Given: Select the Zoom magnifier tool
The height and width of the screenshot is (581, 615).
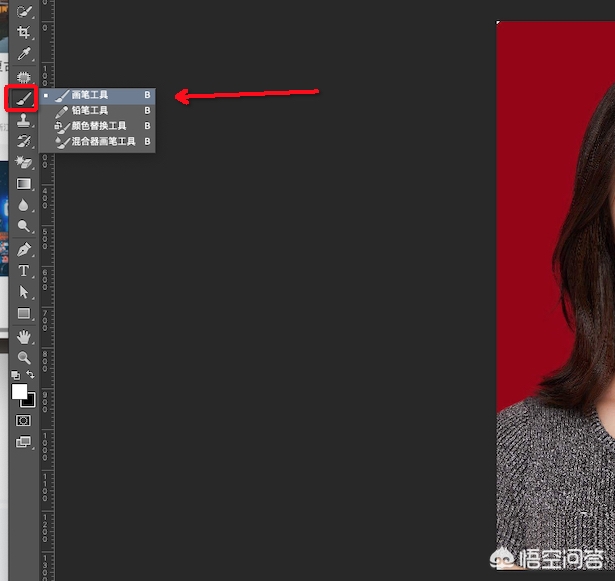Looking at the screenshot, I should click(24, 357).
